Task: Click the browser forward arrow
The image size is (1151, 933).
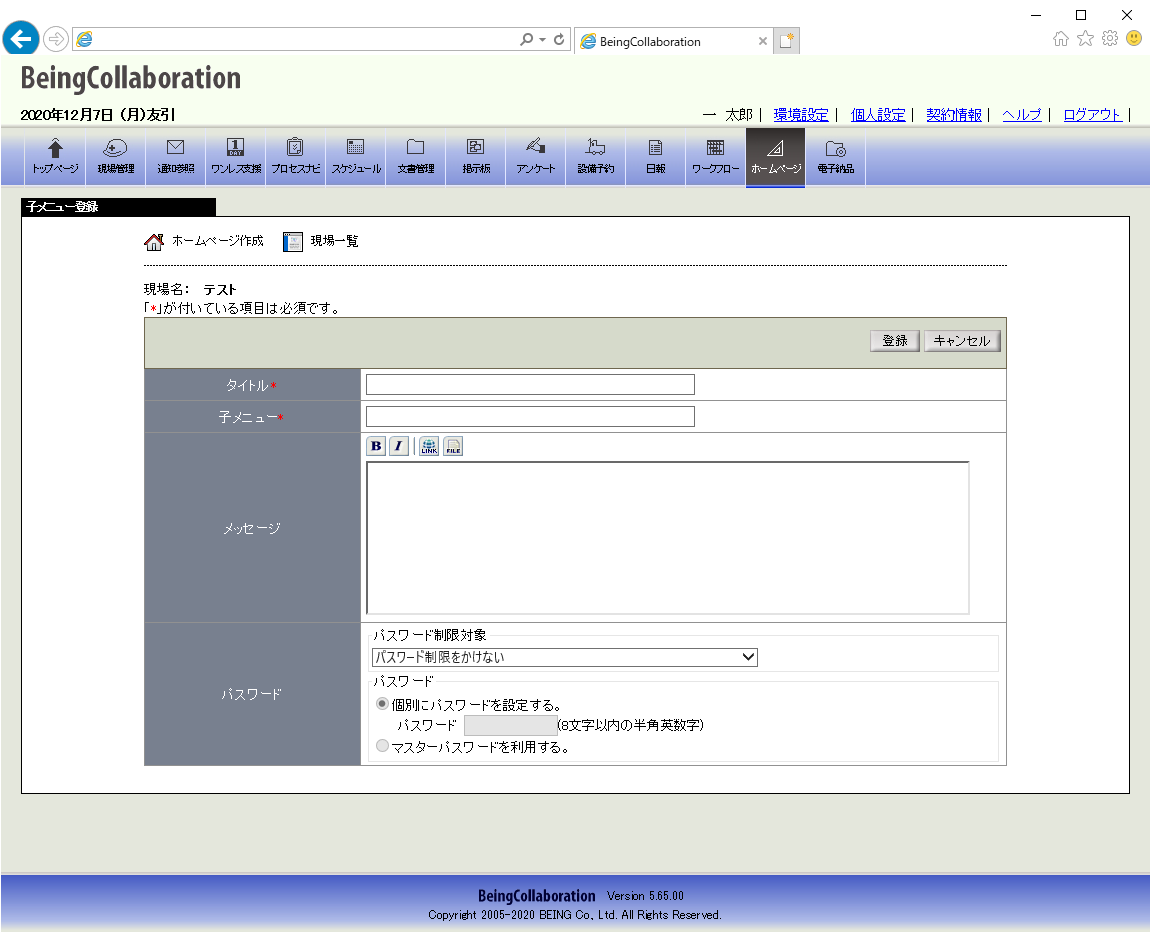Action: coord(56,39)
